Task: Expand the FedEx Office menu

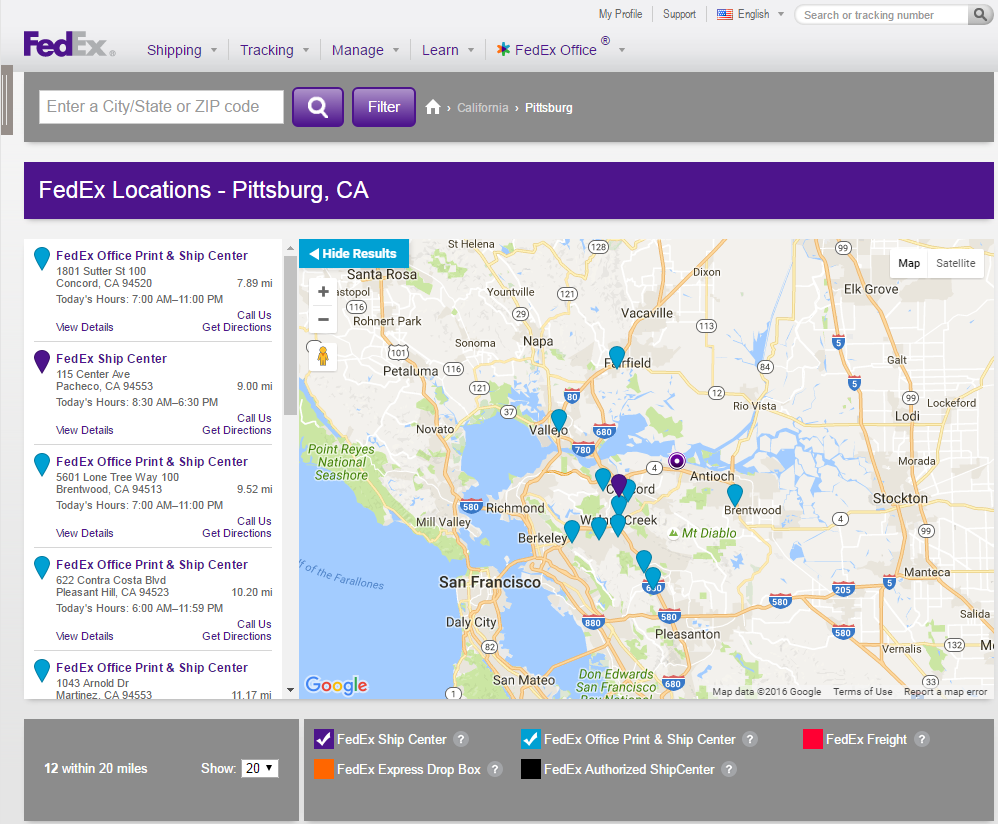Action: 560,50
